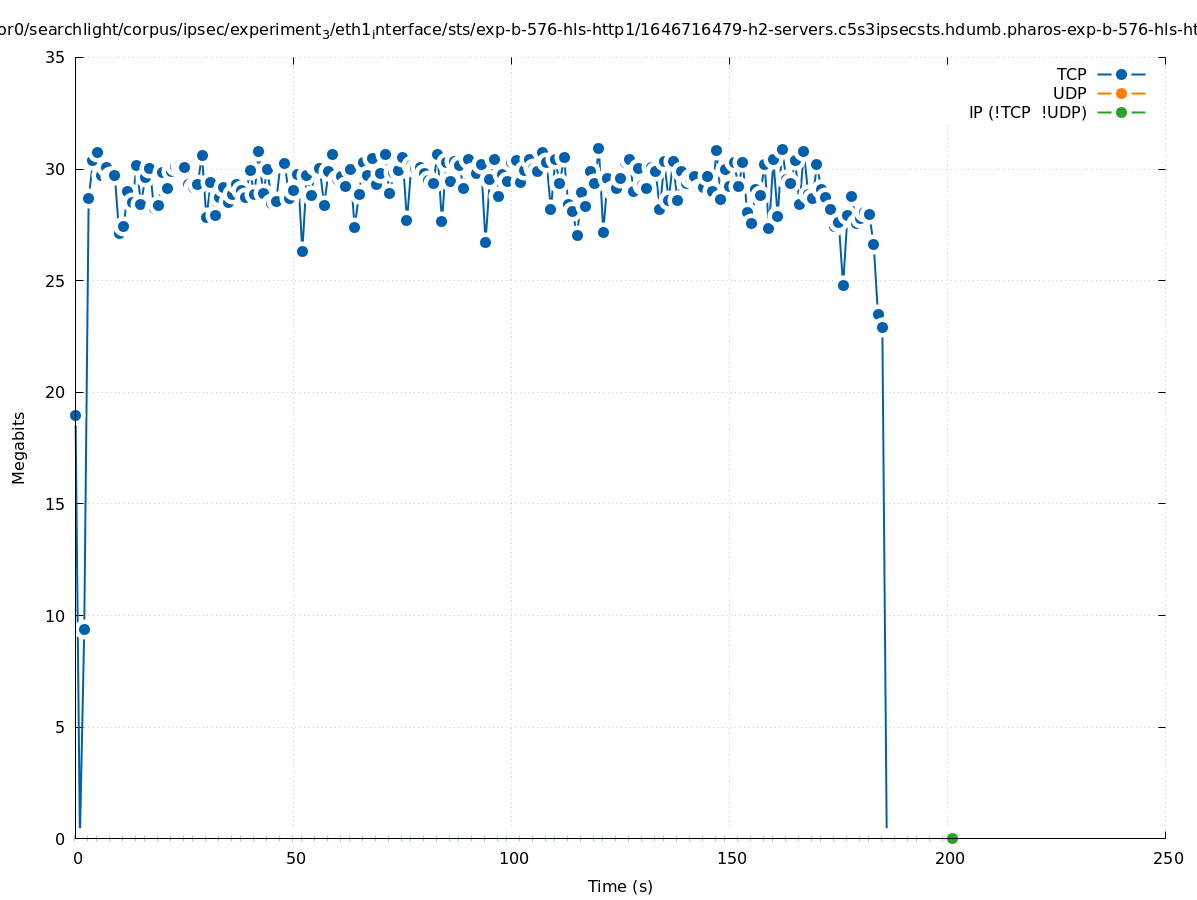Click the chart title file path text
The width and height of the screenshot is (1197, 900).
tap(598, 31)
